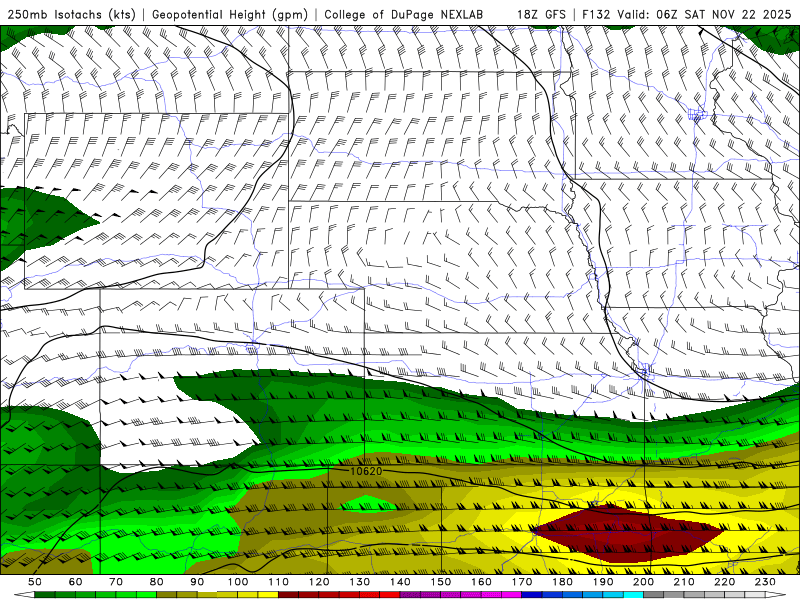Click the '220' legend value
This screenshot has height=600, width=800.
[725, 582]
